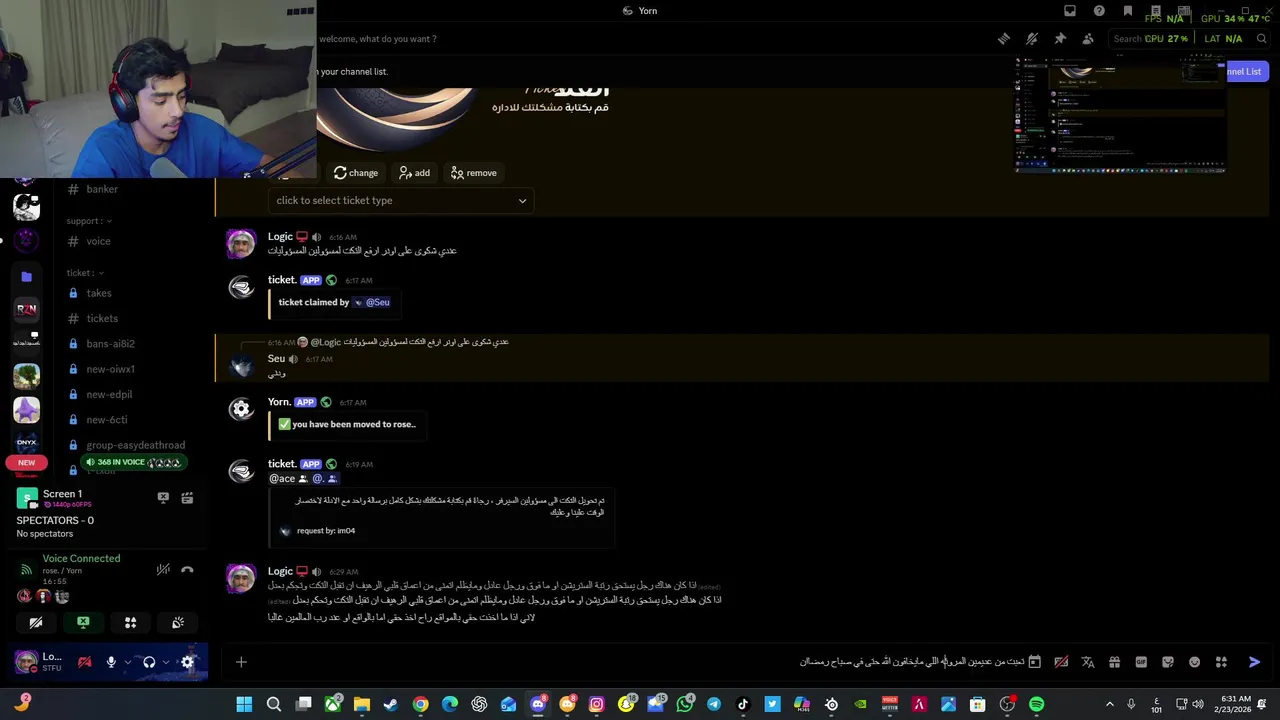Toggle screen share green button
The image size is (1280, 720).
coord(83,622)
